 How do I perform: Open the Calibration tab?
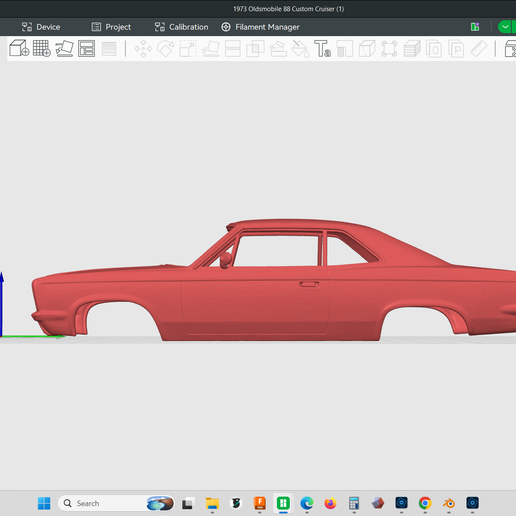(181, 27)
